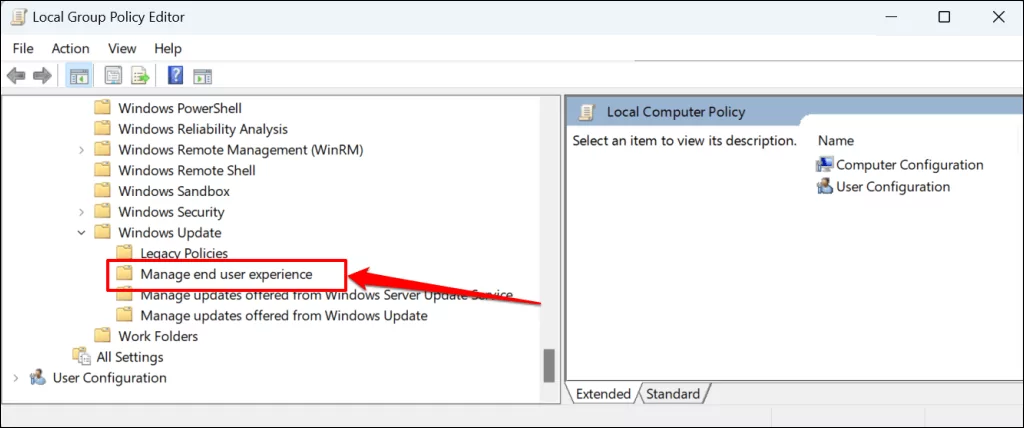Toggle the Show/Hide Action Pane icon
The width and height of the screenshot is (1024, 428).
click(202, 76)
